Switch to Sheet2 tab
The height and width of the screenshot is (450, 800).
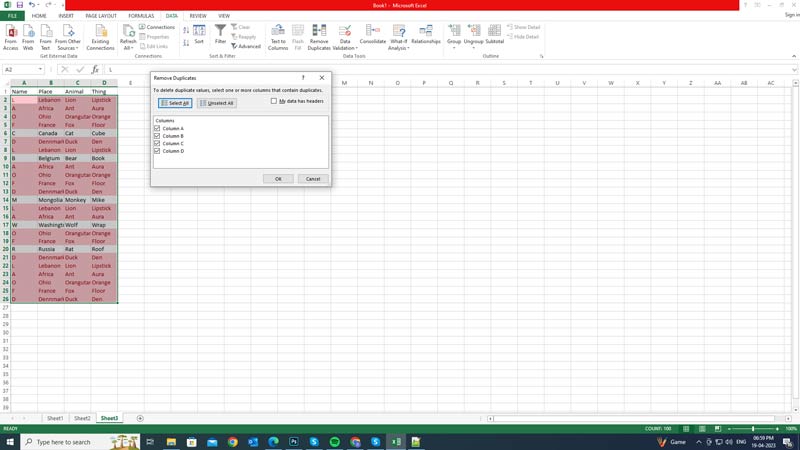pos(82,418)
